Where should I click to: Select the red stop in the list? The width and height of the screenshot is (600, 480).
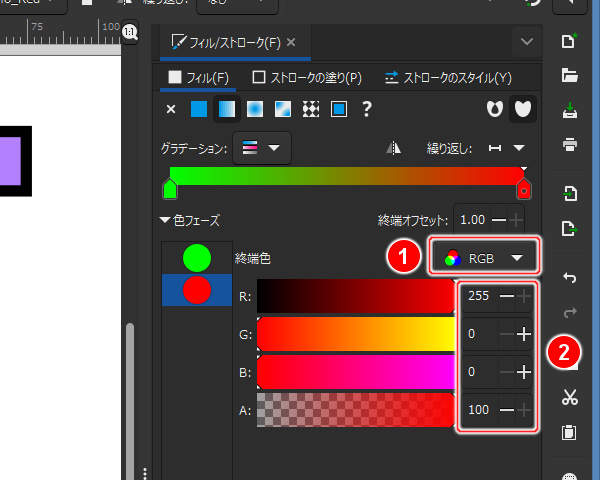[197, 290]
